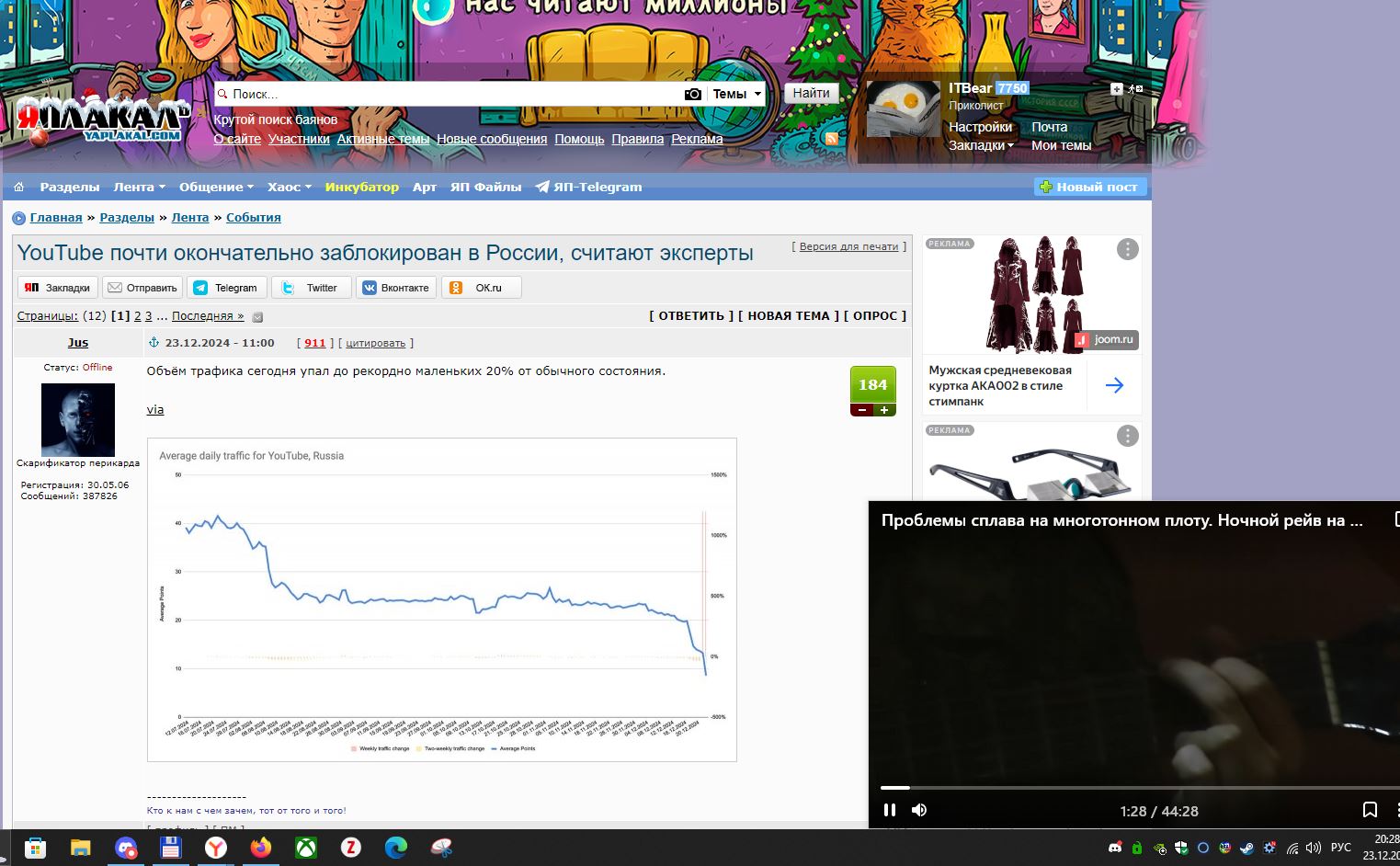Screen dimensions: 1400x866
Task: Bookmark the video in floating player
Action: (1370, 810)
